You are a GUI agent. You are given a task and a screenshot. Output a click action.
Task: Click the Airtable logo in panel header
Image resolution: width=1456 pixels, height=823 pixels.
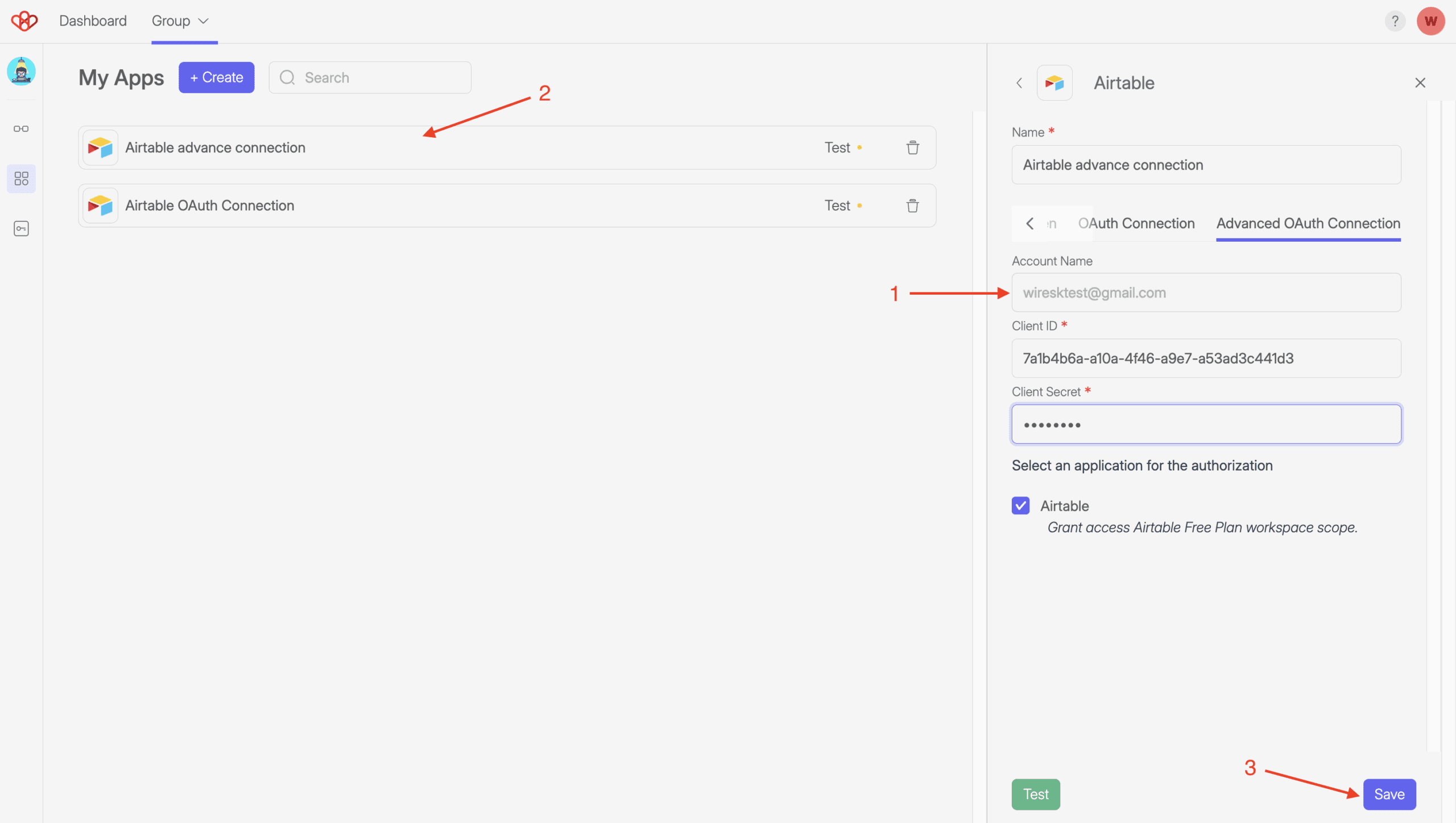coord(1054,83)
